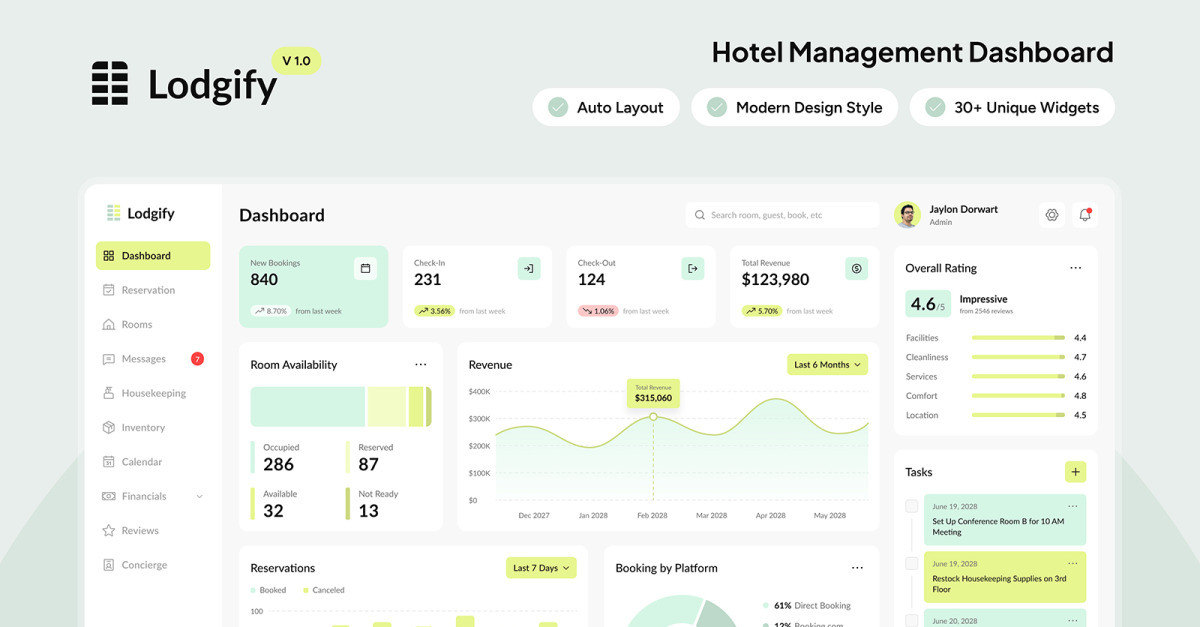Check the Set Up Conference Room B task
Viewport: 1200px width, 627px height.
[911, 507]
